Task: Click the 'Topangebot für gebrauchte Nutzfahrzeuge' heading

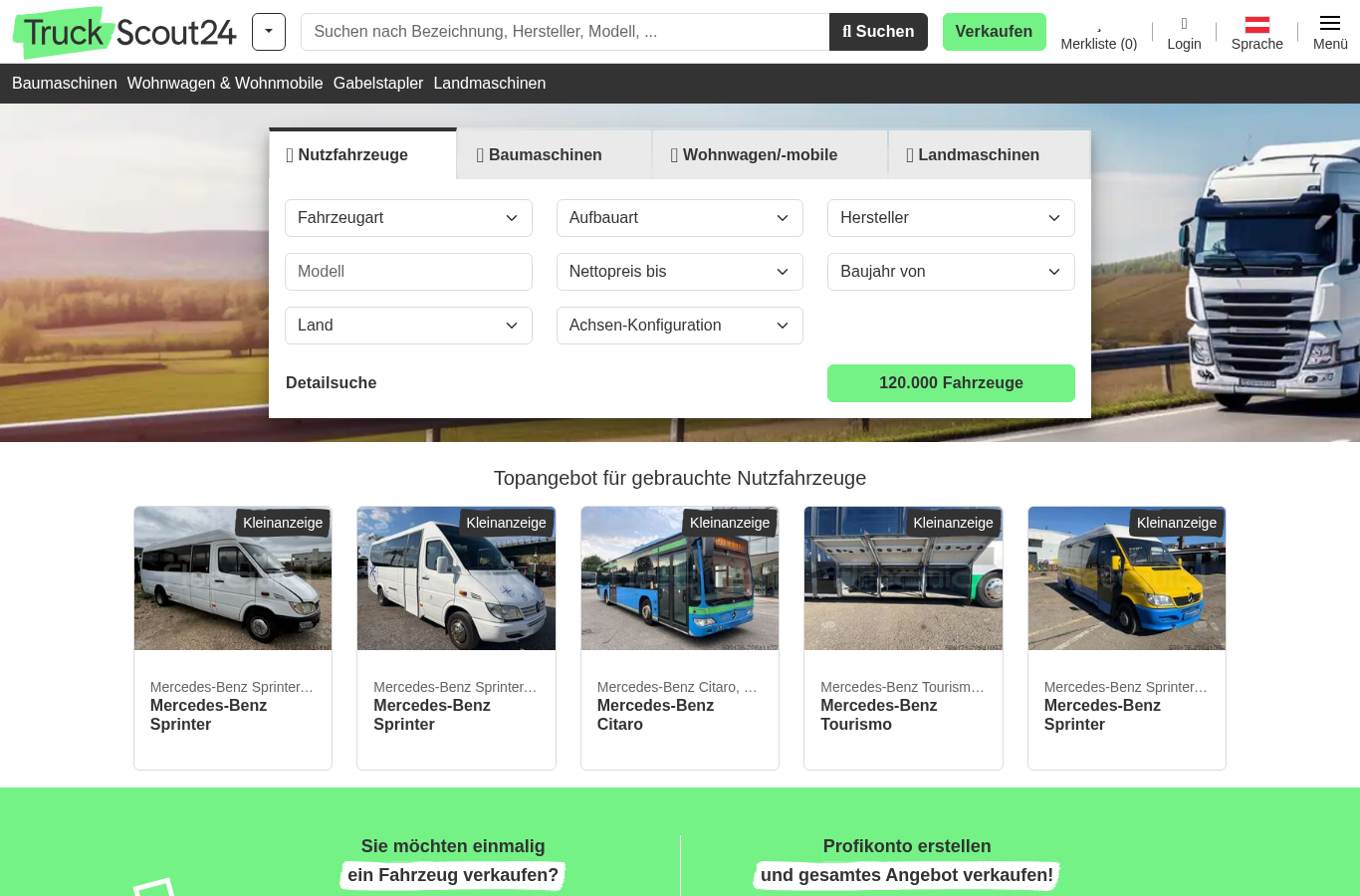Action: [x=680, y=478]
